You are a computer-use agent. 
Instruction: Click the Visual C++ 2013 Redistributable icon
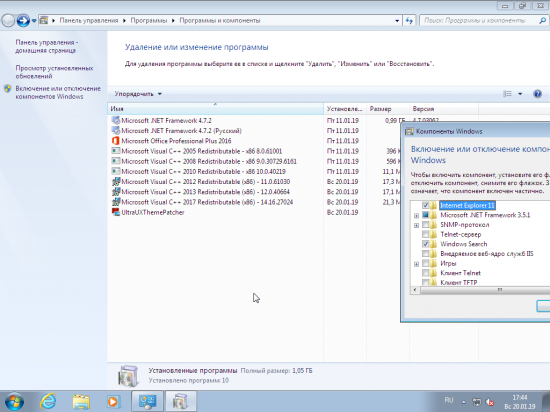tap(115, 192)
